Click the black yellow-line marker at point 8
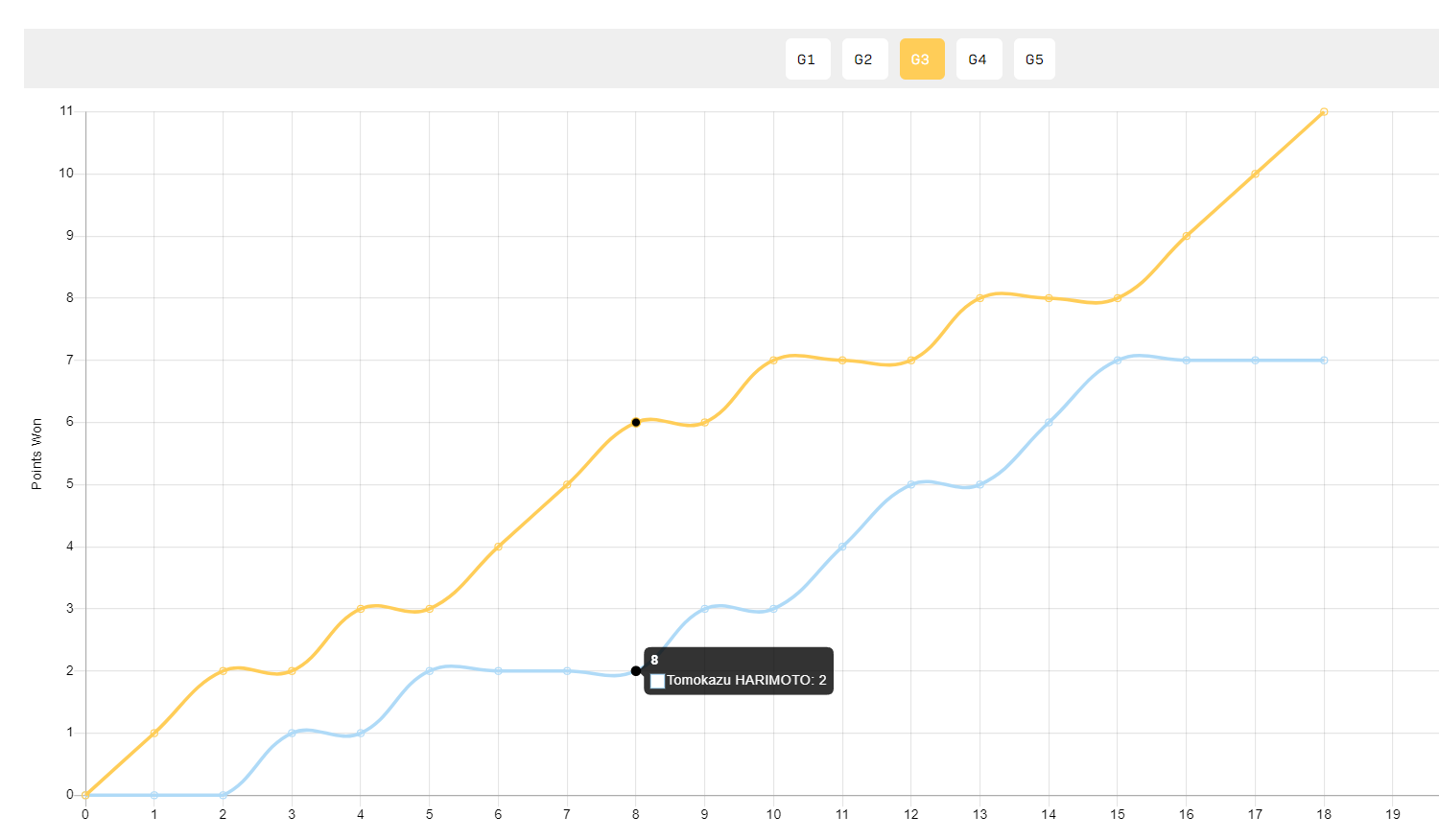 pos(636,422)
